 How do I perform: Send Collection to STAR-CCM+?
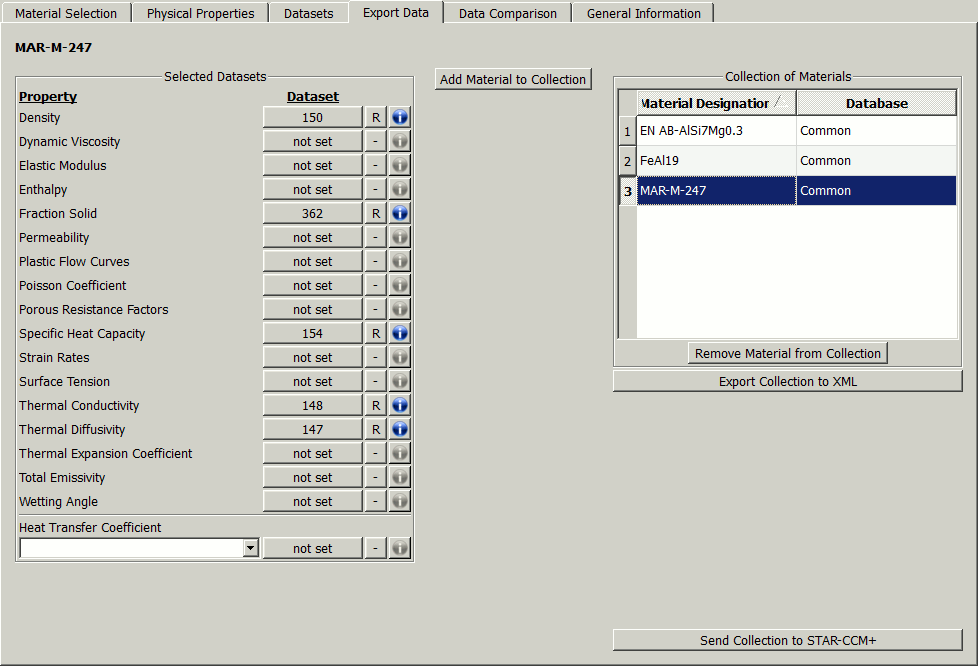click(787, 640)
